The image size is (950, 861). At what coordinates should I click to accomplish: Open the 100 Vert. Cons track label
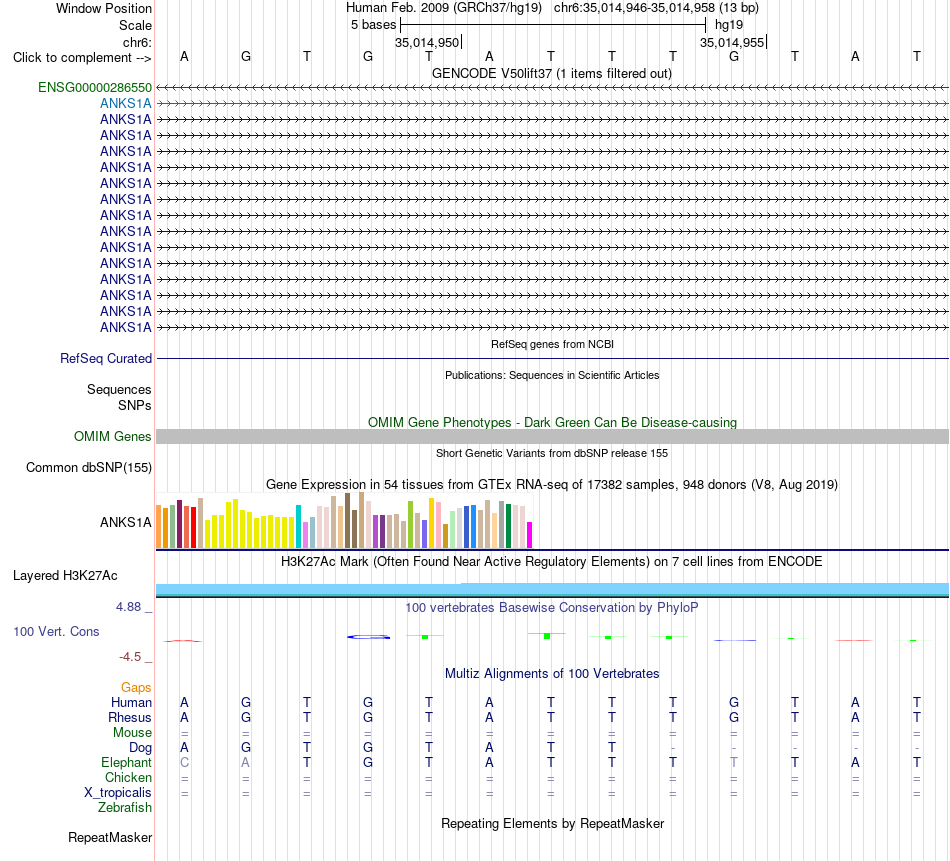pyautogui.click(x=56, y=631)
